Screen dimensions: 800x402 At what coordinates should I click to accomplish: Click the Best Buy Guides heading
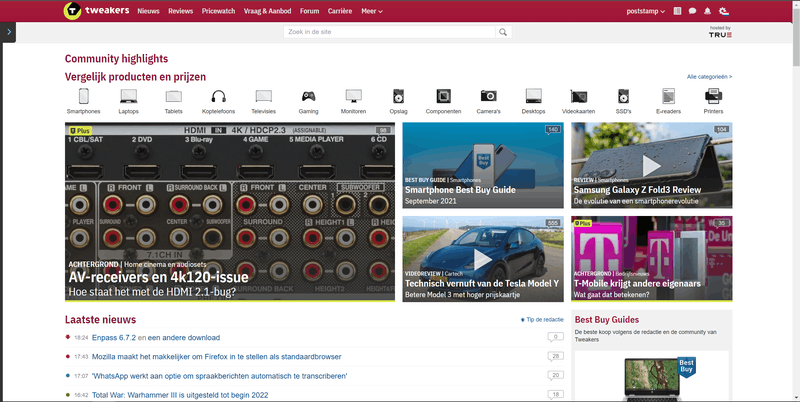pos(607,320)
